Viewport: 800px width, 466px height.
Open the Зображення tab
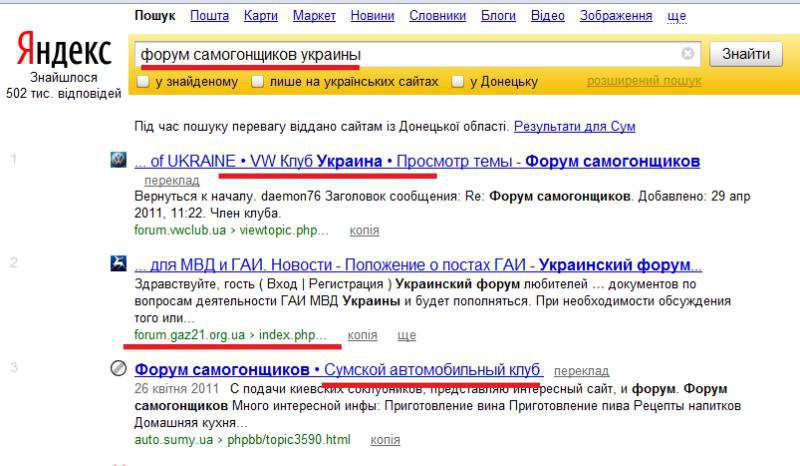tap(616, 16)
